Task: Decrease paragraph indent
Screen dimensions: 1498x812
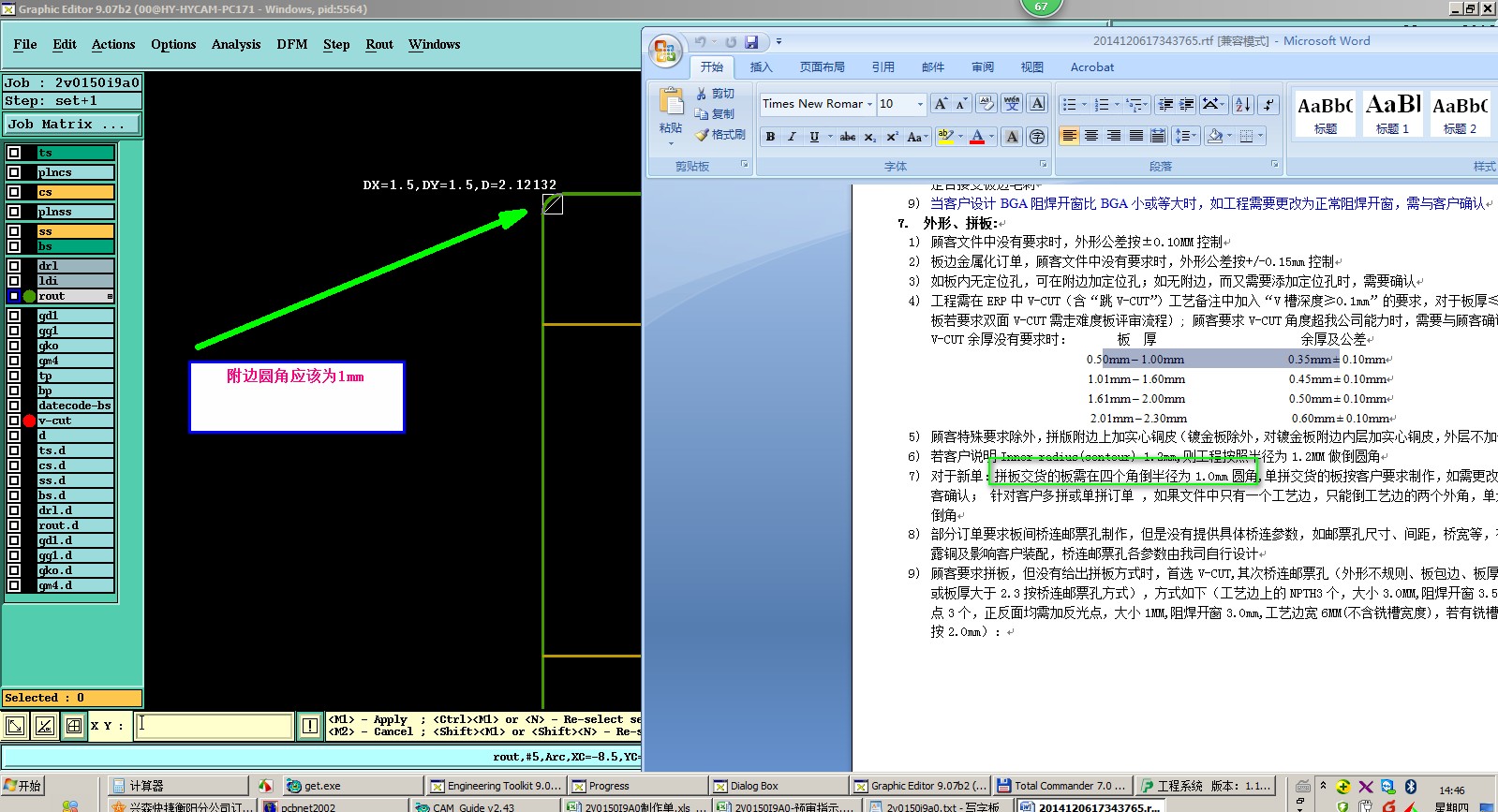Action: click(x=1165, y=104)
